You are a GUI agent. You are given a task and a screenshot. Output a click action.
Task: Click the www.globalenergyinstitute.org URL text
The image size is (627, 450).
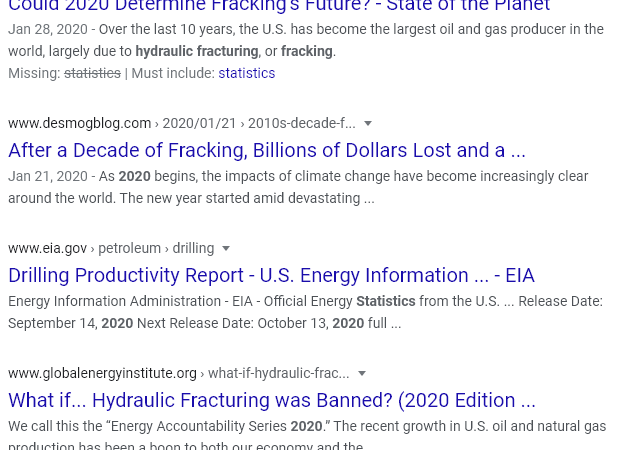pyautogui.click(x=102, y=373)
